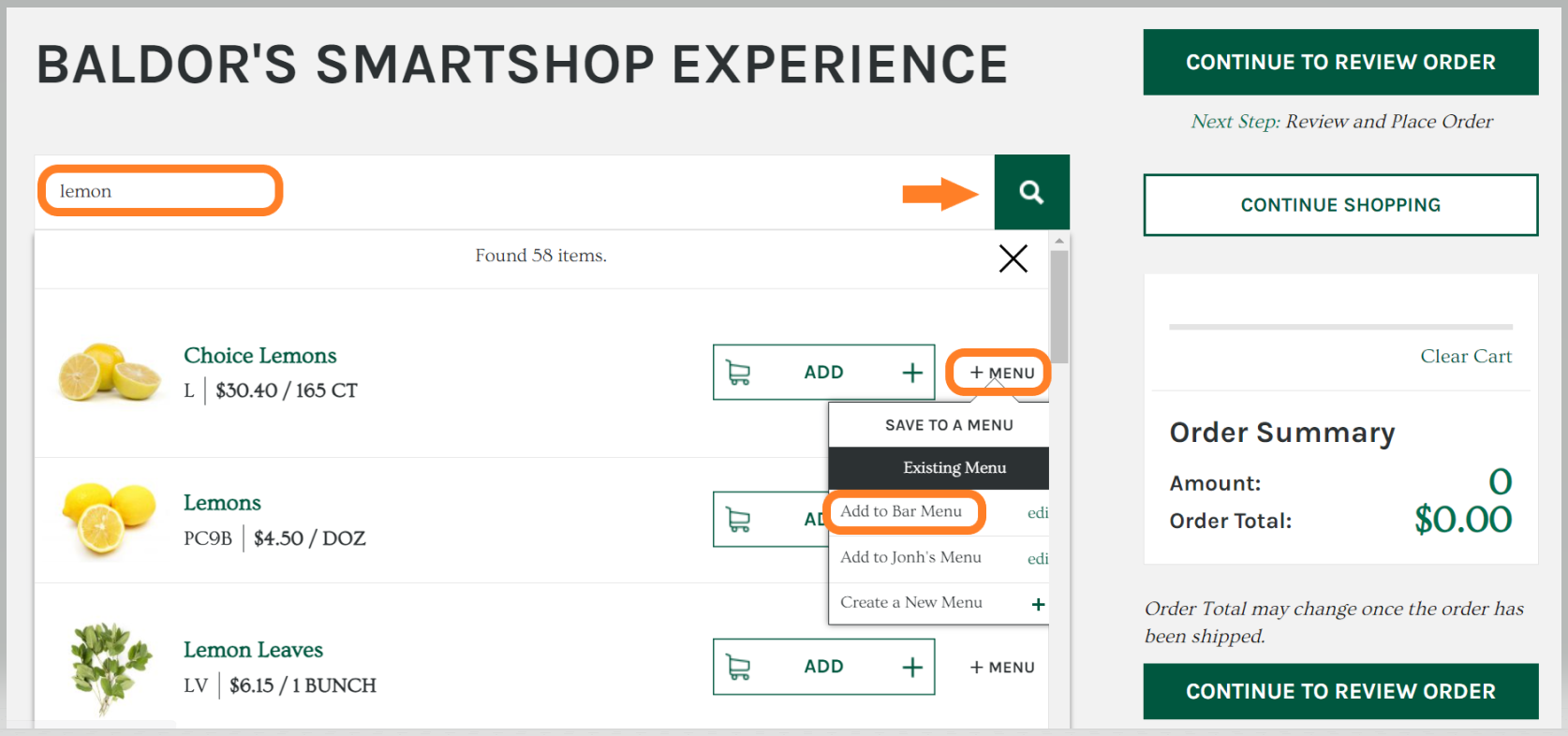Close search results with the X icon
1568x736 pixels.
pos(1013,258)
